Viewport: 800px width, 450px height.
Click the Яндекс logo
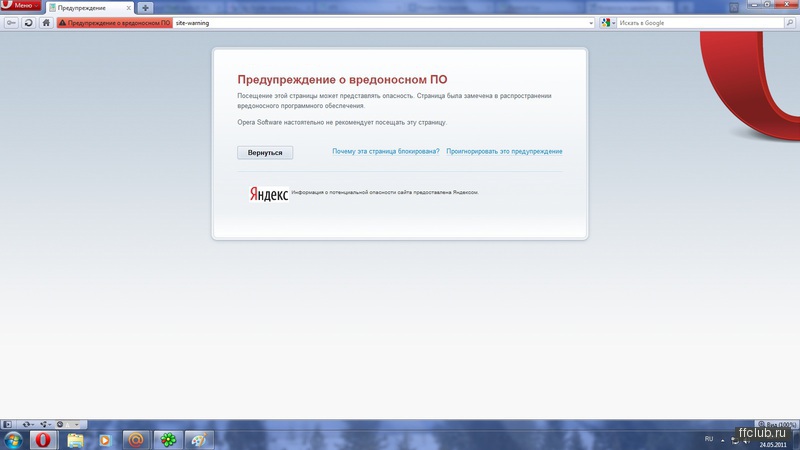[269, 194]
